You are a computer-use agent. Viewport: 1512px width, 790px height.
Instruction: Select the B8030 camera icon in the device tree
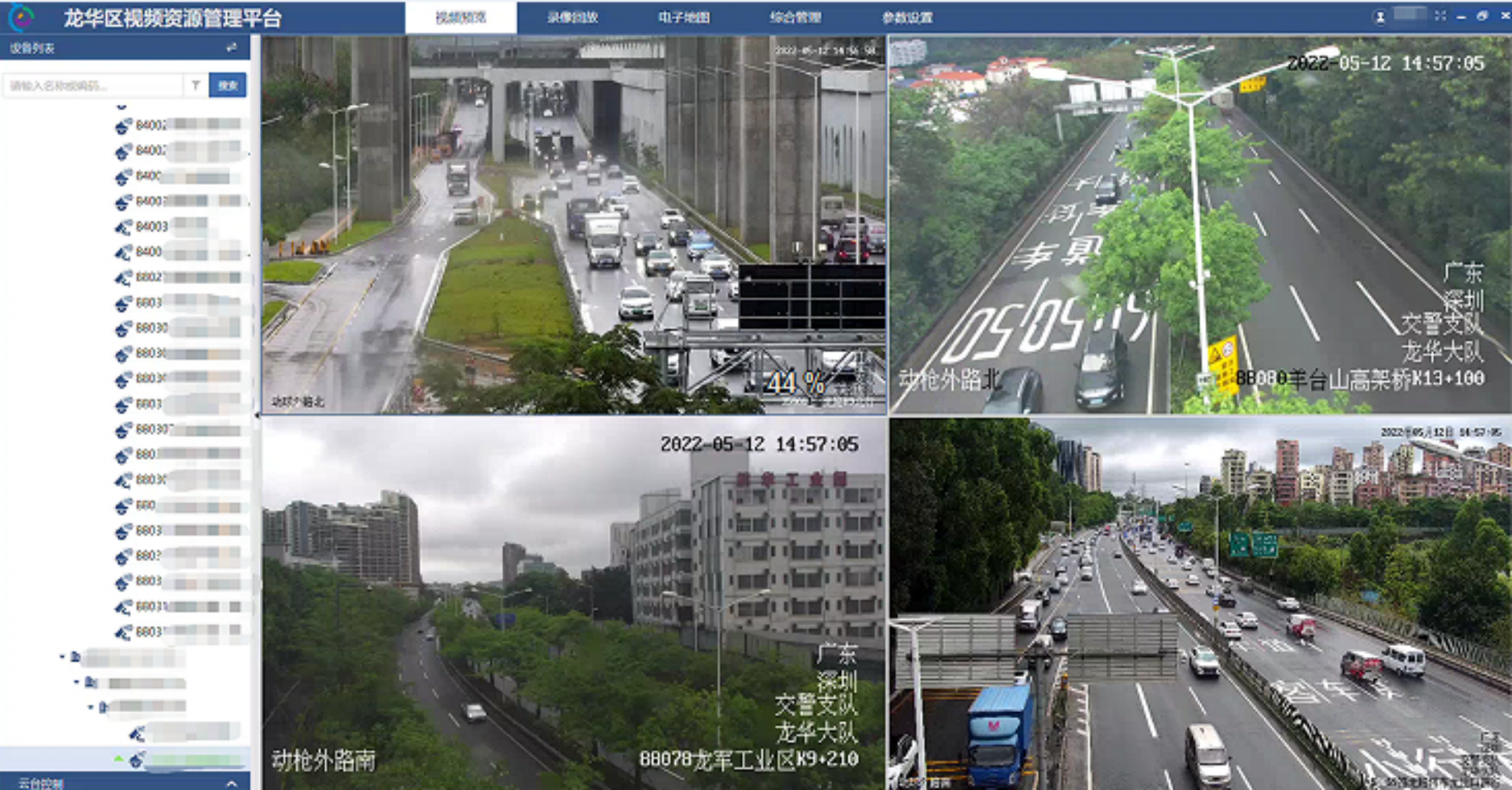[x=124, y=328]
